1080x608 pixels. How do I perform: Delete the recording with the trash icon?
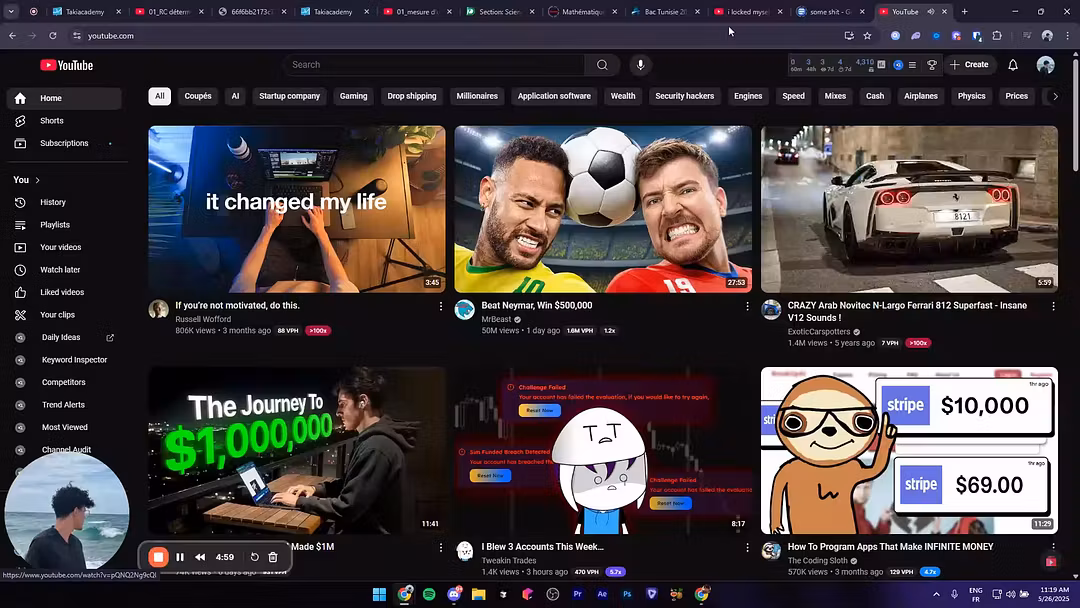point(273,557)
